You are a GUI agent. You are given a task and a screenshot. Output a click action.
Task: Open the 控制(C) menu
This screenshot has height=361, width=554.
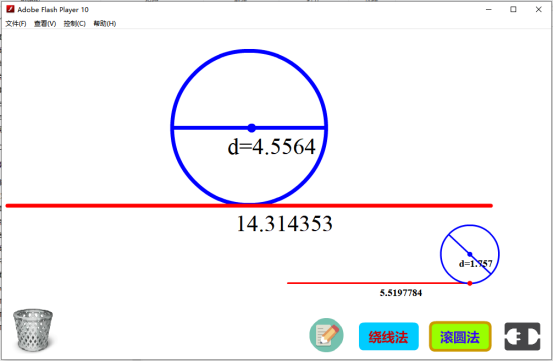(75, 24)
